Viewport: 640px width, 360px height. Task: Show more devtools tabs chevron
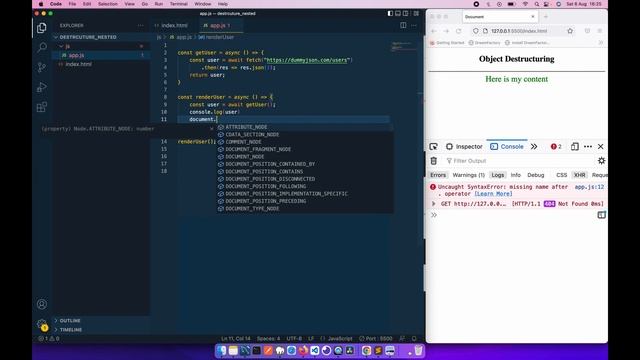click(x=534, y=147)
